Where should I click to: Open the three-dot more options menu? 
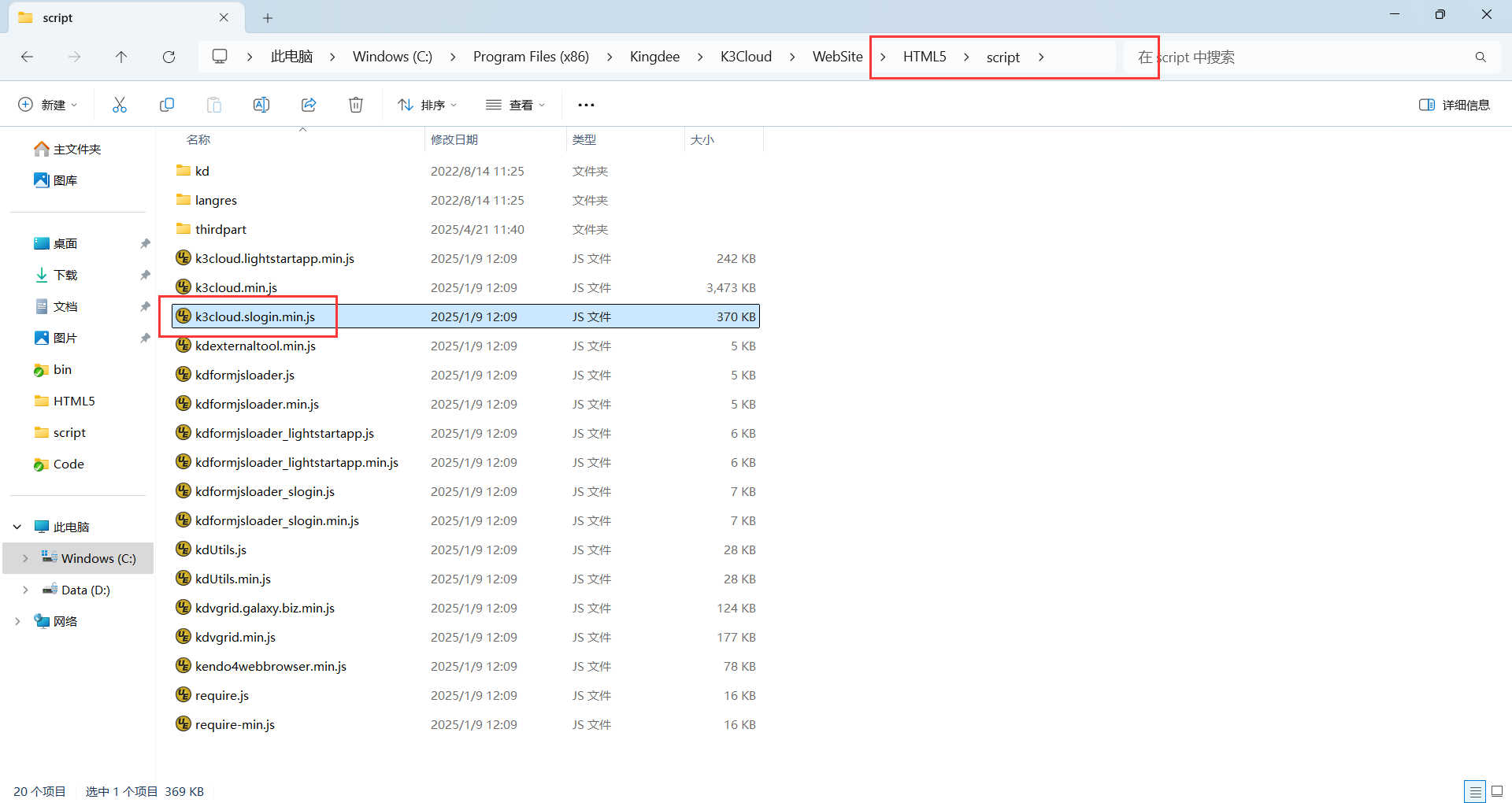[x=587, y=105]
